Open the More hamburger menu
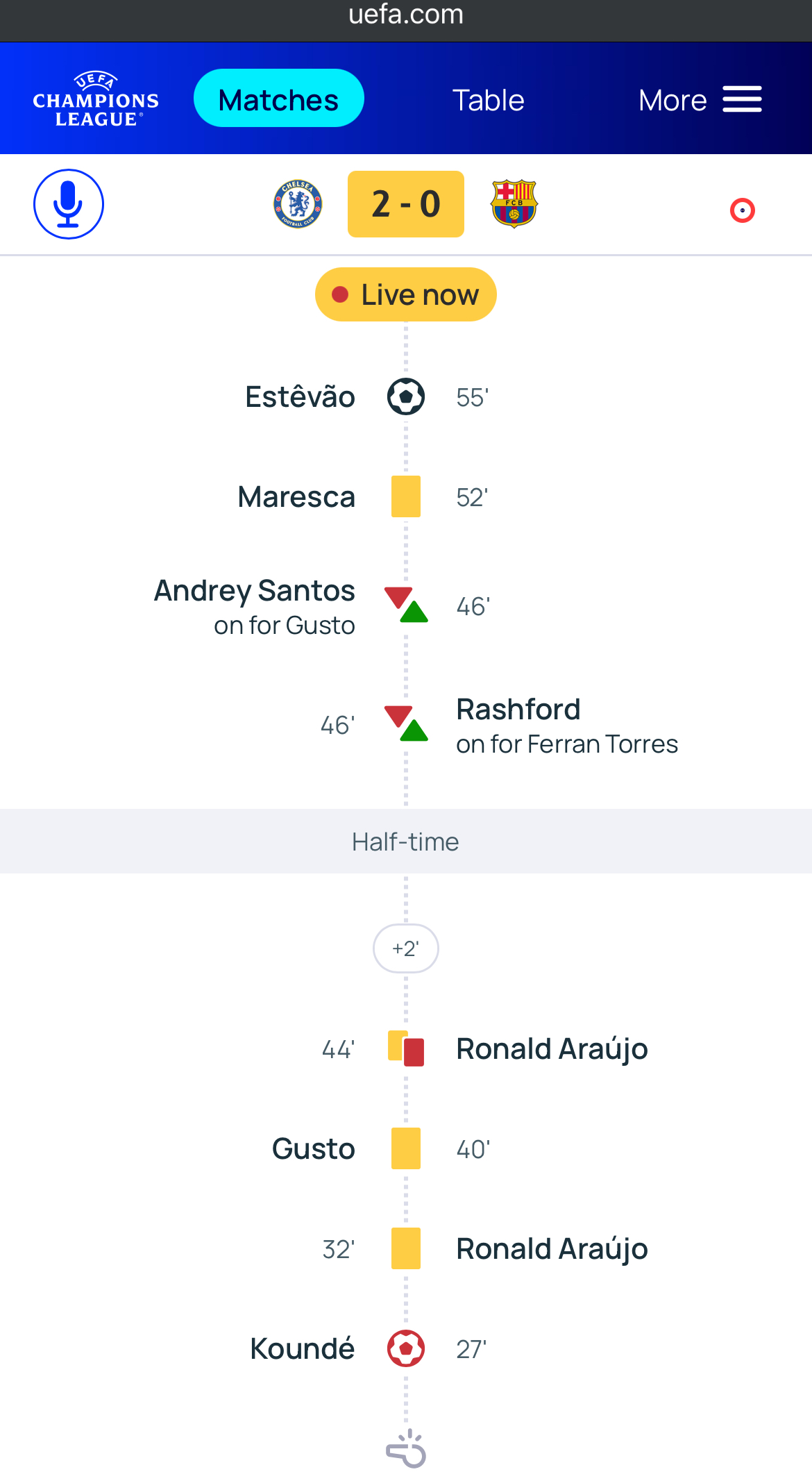This screenshot has width=812, height=1481. click(x=700, y=100)
